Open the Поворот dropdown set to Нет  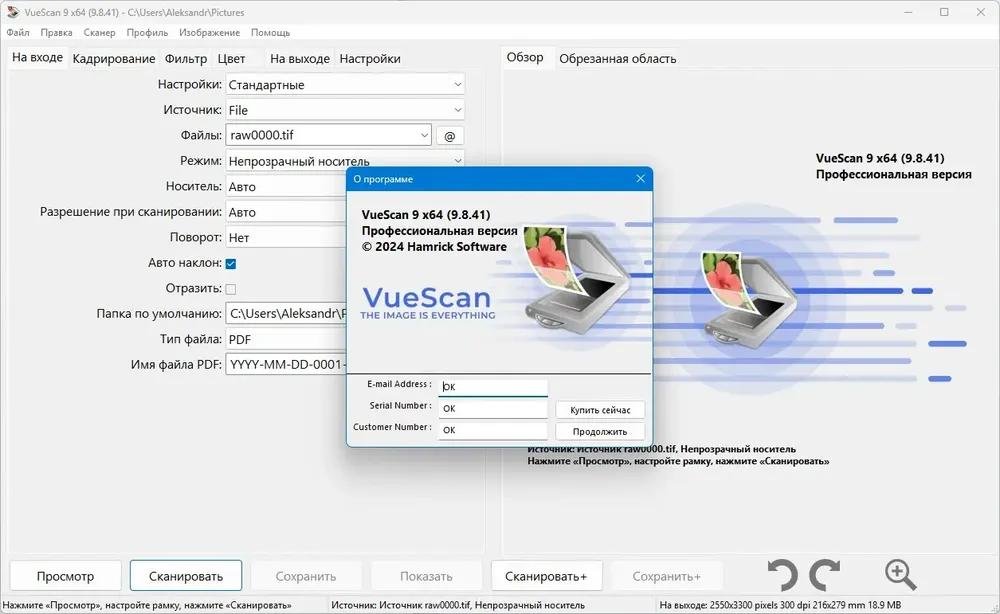click(x=286, y=238)
